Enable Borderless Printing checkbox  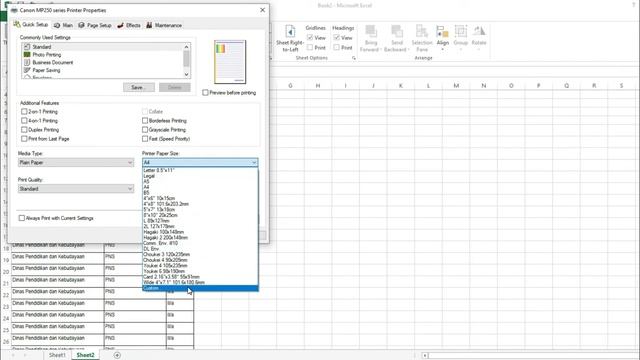coord(145,120)
